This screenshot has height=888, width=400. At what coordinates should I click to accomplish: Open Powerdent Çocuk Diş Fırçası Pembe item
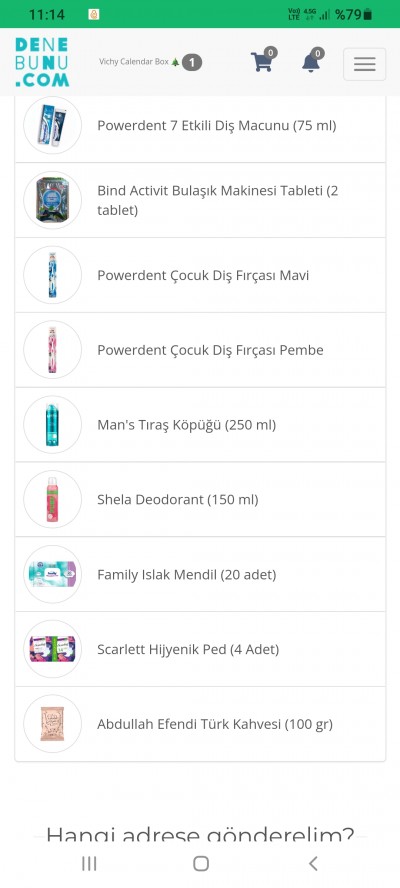pyautogui.click(x=200, y=350)
